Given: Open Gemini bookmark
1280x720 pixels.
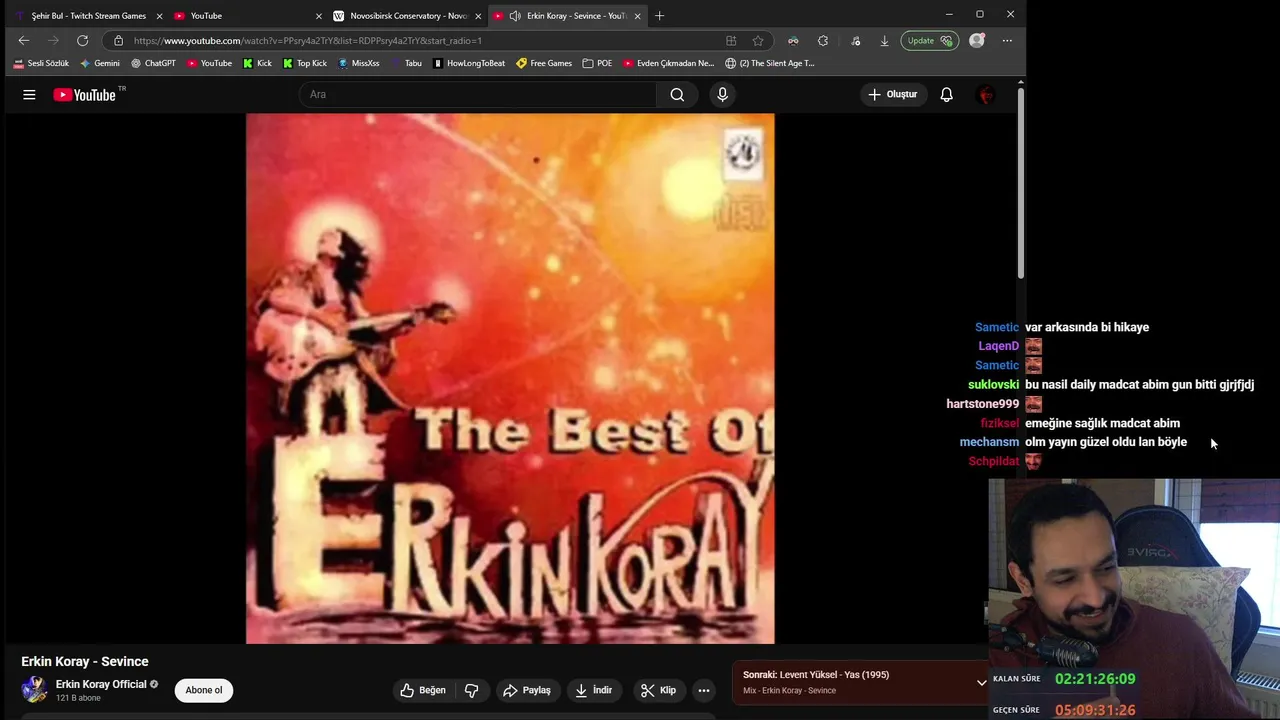Looking at the screenshot, I should click(100, 63).
